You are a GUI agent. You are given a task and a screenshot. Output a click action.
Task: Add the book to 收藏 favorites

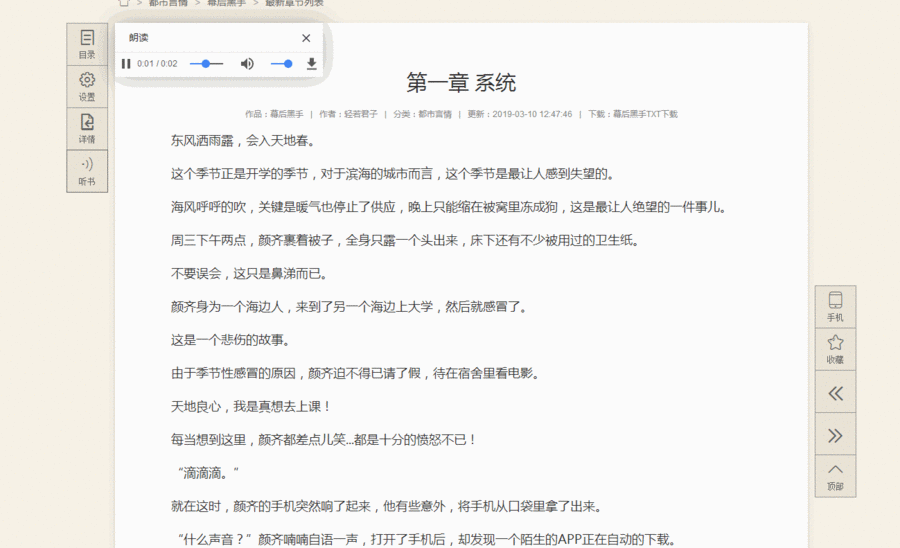(835, 349)
